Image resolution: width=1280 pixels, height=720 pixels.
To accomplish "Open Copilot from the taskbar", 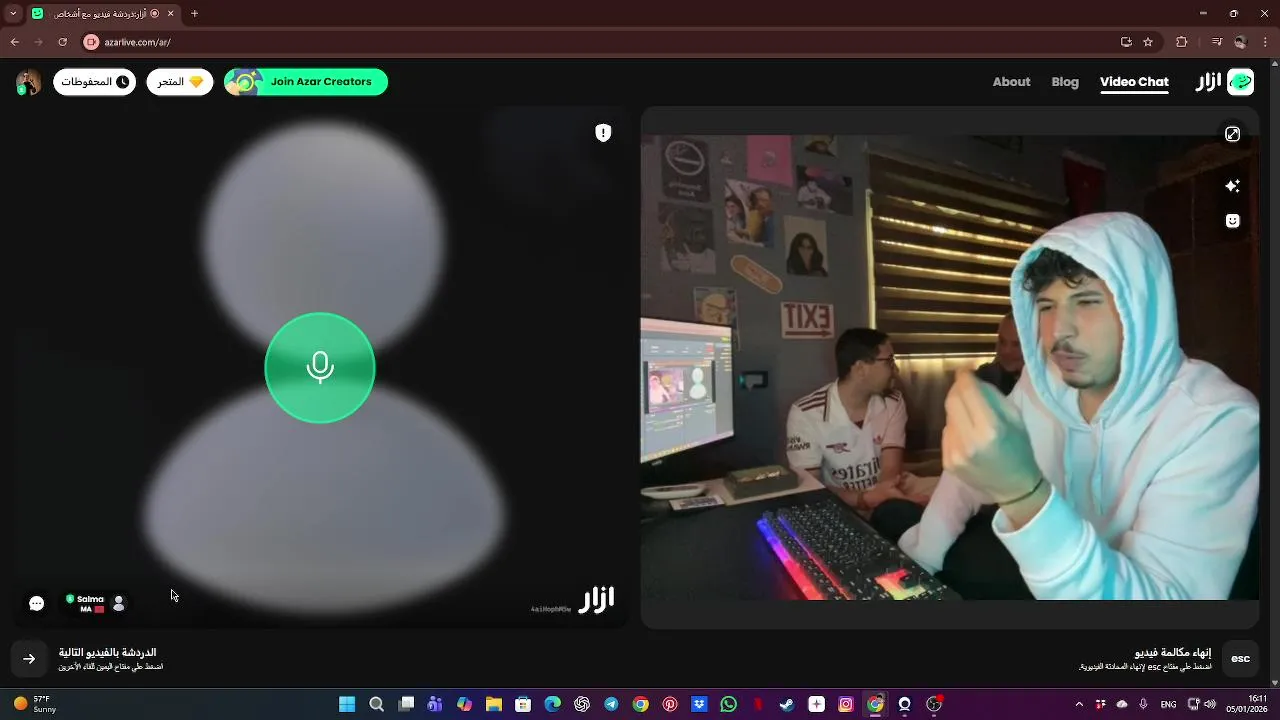I will coord(464,704).
